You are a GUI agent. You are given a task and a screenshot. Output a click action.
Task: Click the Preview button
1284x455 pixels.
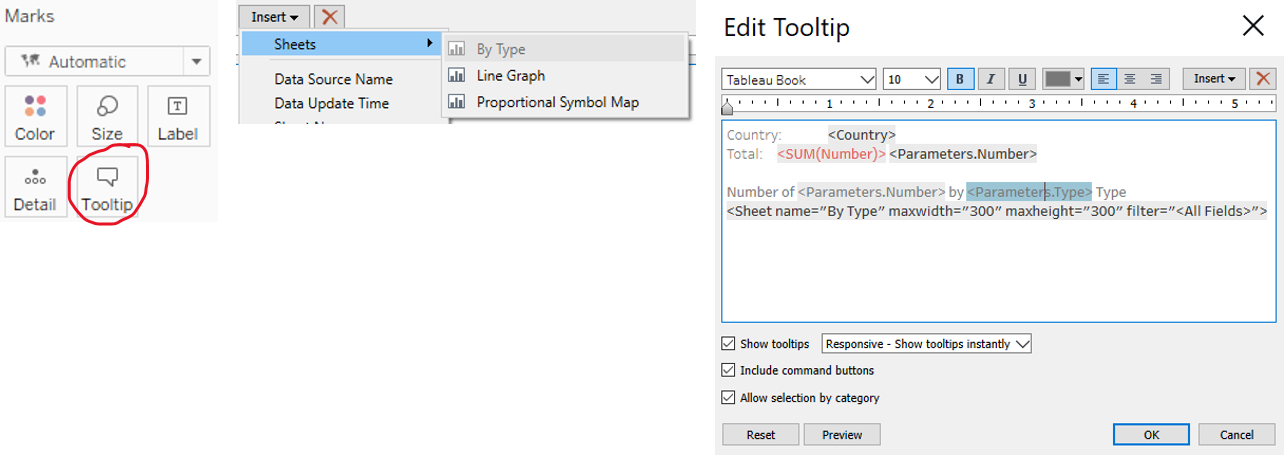[842, 435]
